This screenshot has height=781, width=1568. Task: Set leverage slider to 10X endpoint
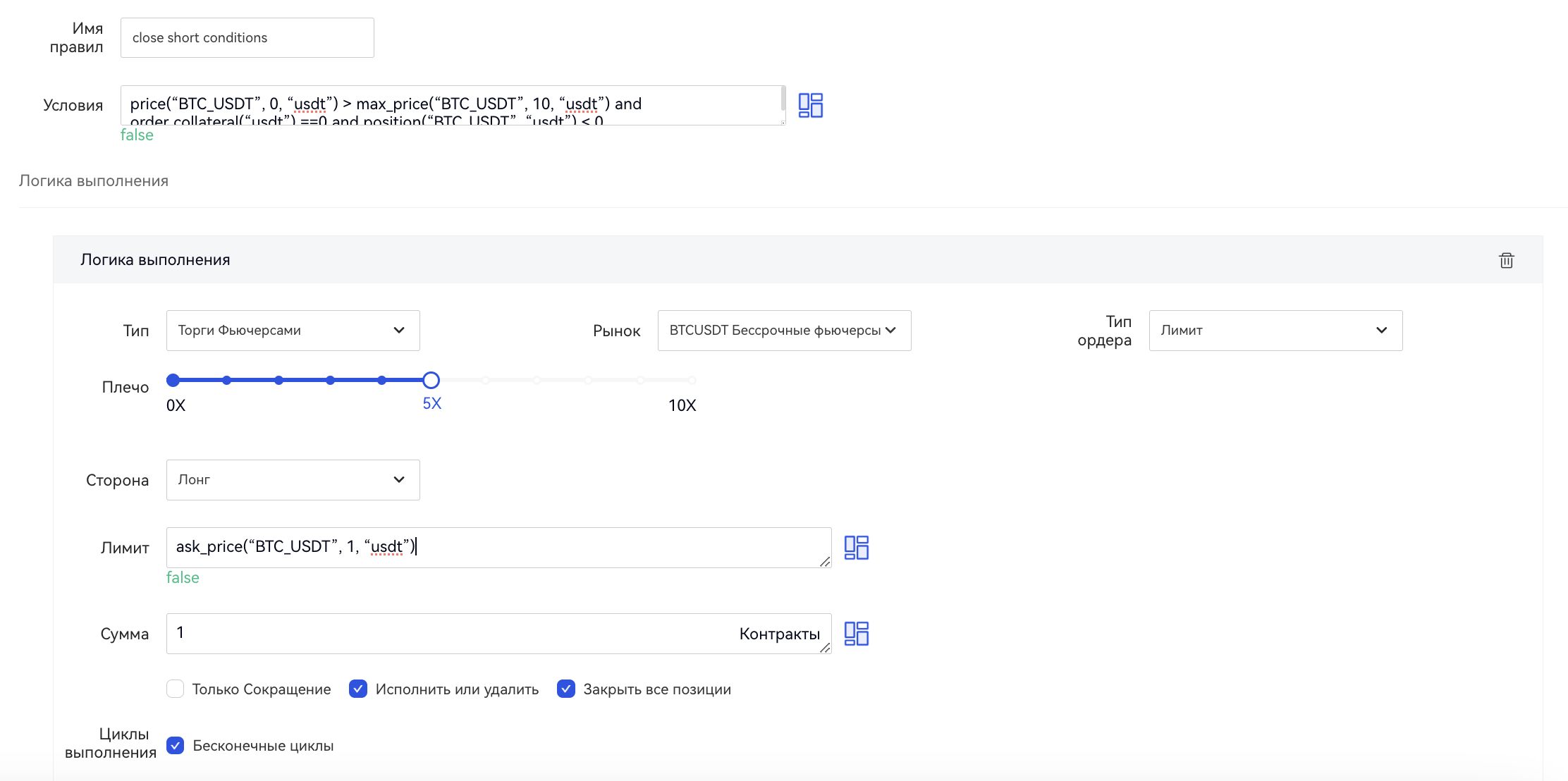tap(692, 381)
